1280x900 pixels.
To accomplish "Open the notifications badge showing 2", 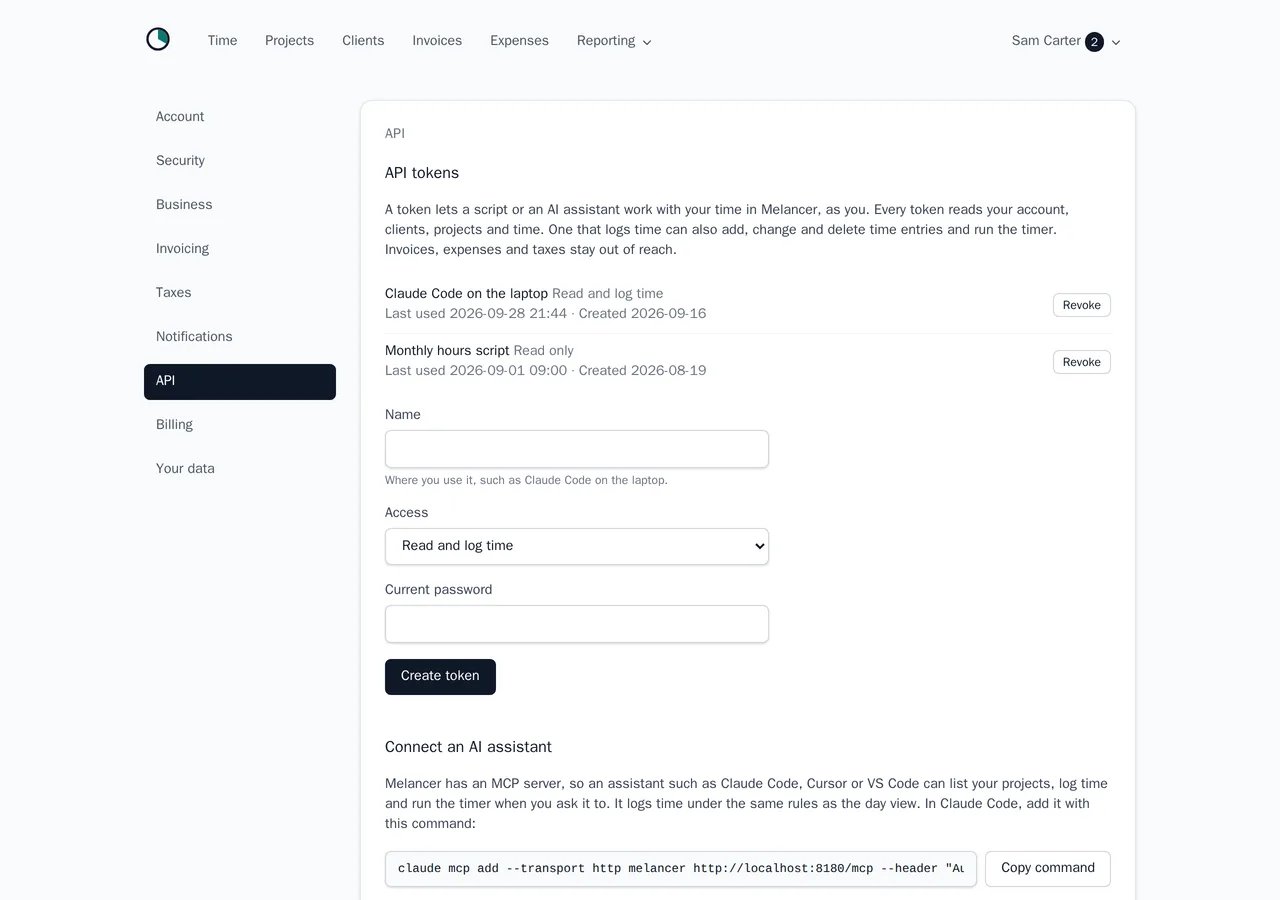I will (x=1094, y=42).
